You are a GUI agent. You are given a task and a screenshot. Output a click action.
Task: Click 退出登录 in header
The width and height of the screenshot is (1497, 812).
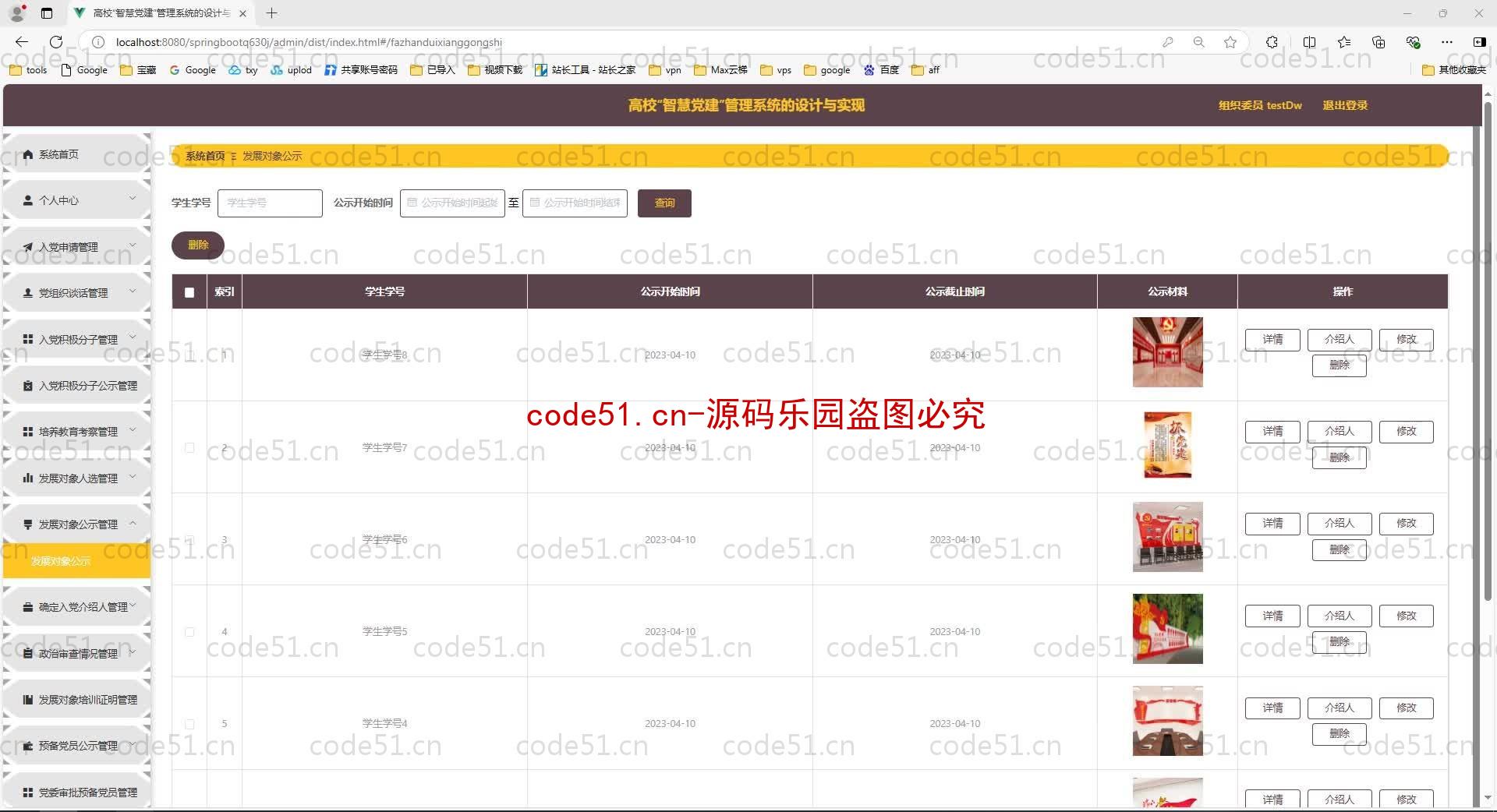click(x=1345, y=105)
